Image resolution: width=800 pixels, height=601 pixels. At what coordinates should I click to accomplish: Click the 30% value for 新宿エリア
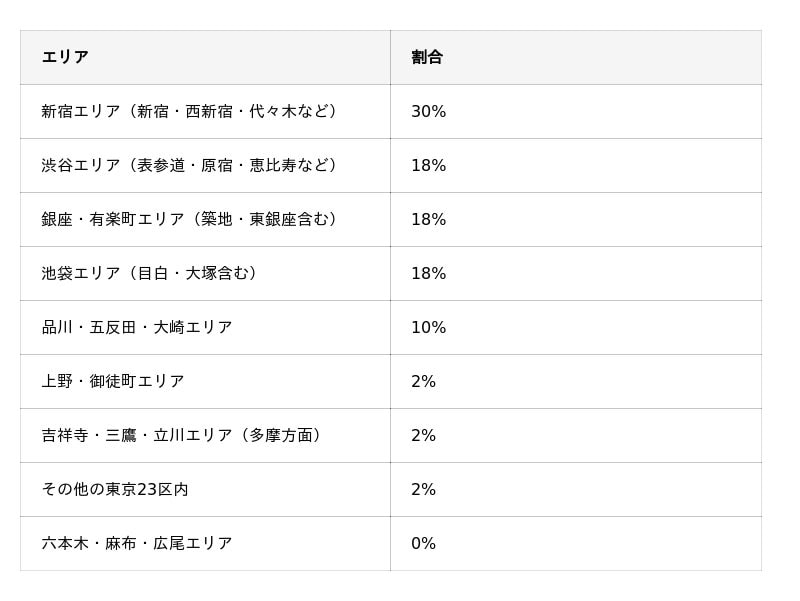click(x=428, y=112)
